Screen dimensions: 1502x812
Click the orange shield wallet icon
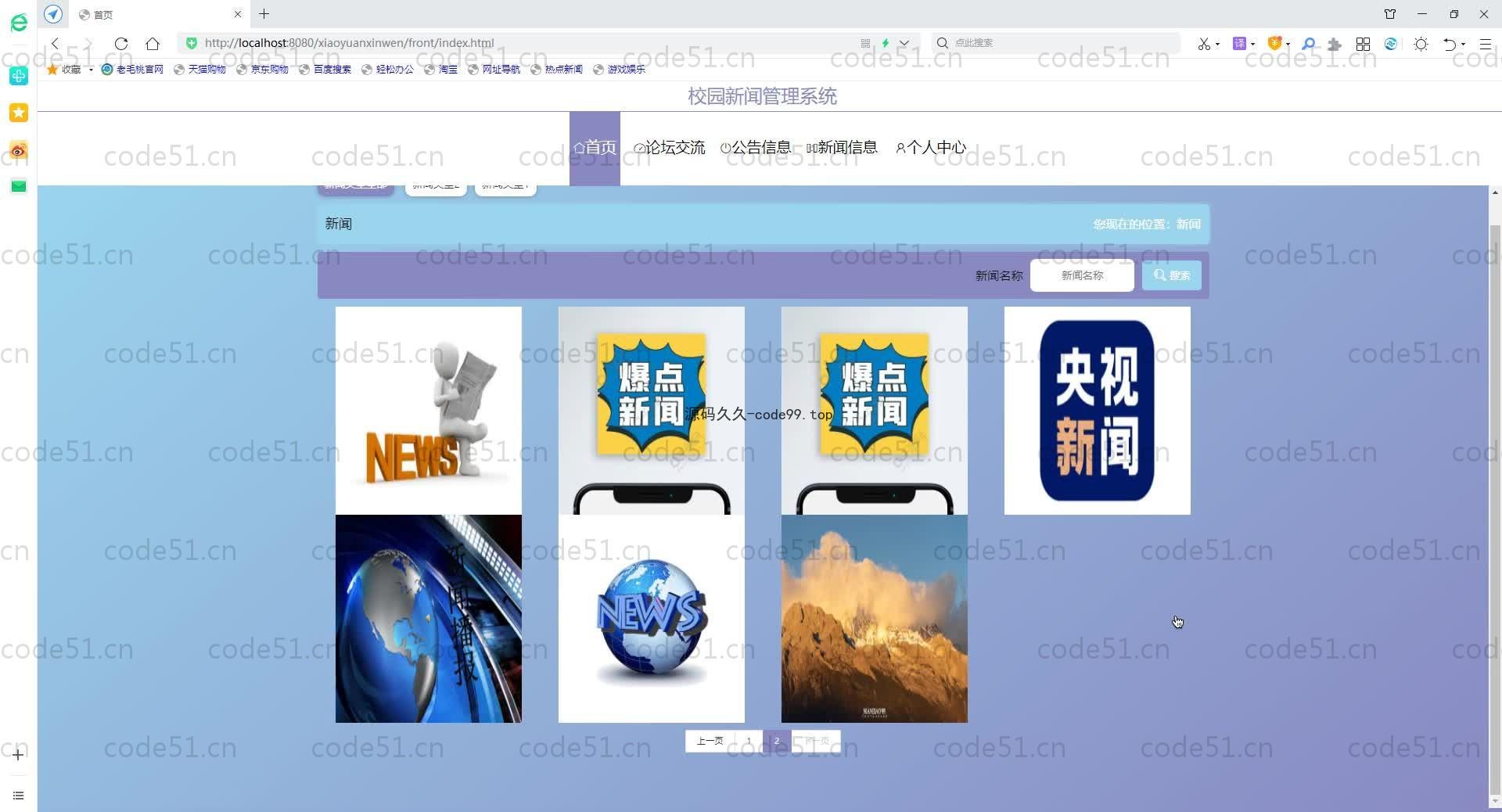[x=1274, y=44]
